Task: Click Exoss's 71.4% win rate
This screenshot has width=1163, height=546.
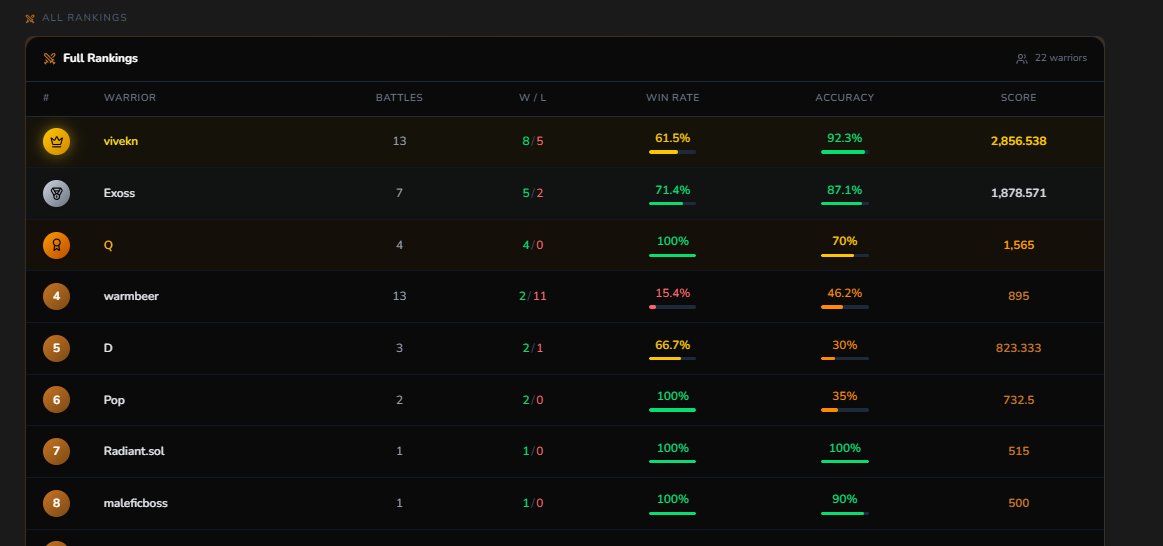Action: point(673,191)
